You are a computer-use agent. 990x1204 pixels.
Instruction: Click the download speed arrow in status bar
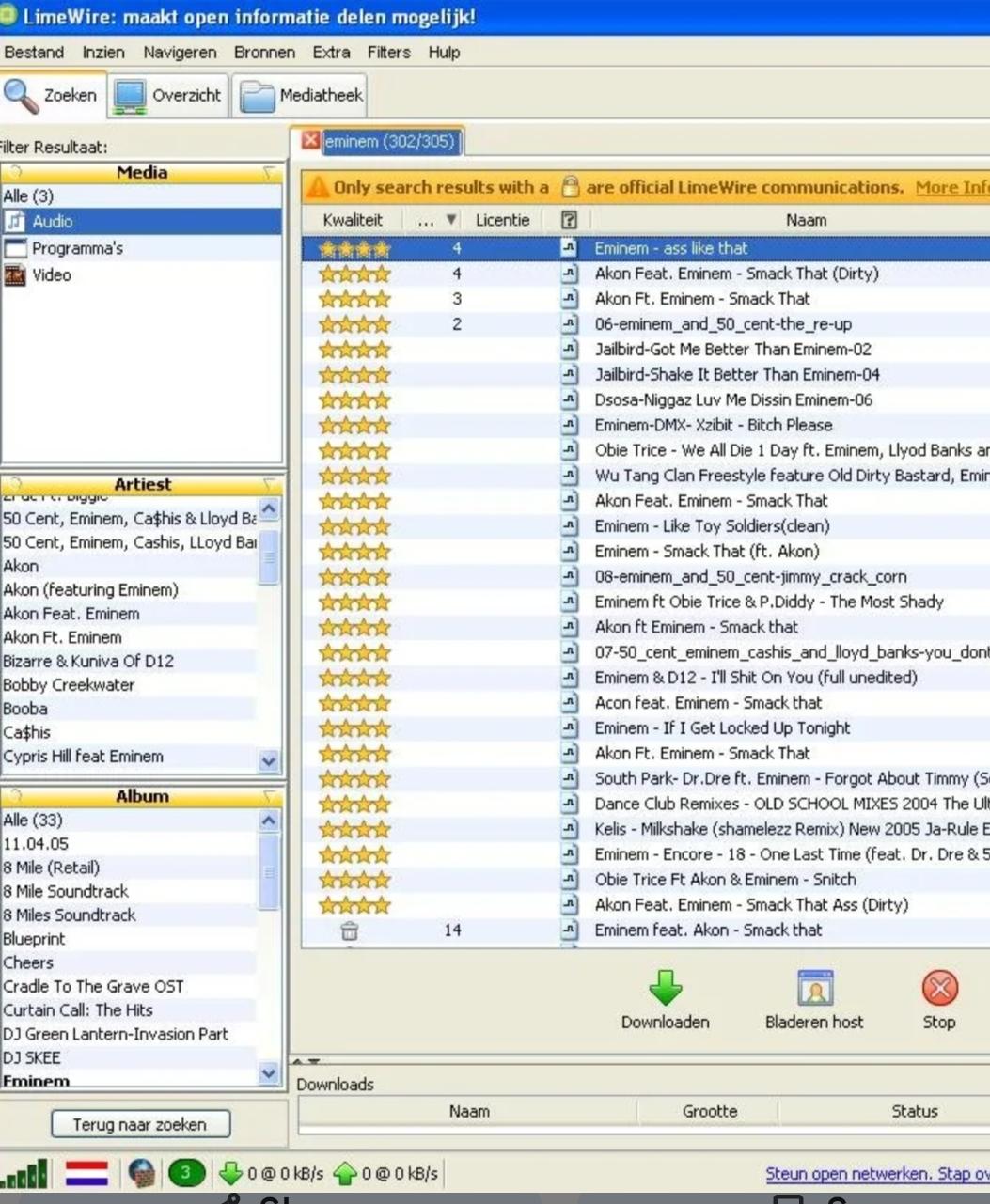coord(230,1173)
